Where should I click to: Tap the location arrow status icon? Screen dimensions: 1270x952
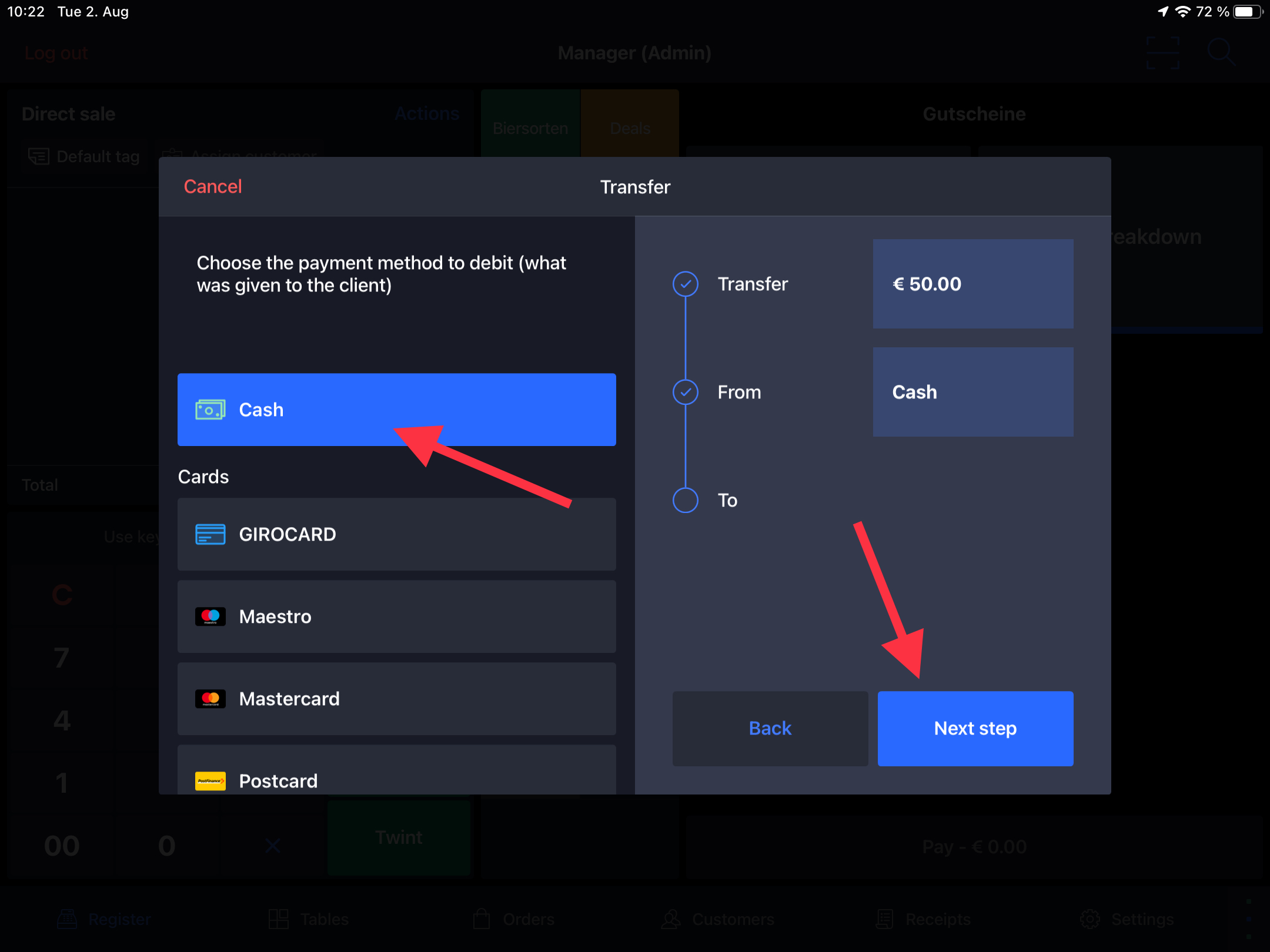[x=1162, y=12]
